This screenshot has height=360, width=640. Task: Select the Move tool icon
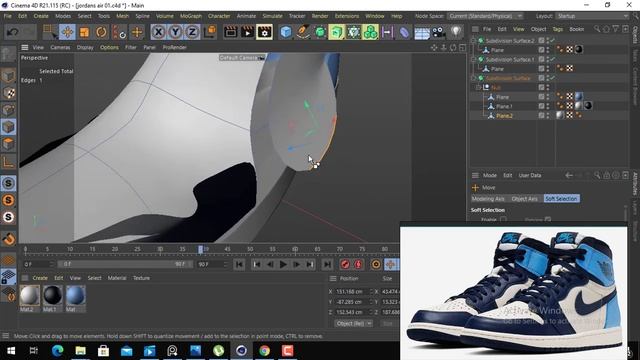click(x=67, y=32)
